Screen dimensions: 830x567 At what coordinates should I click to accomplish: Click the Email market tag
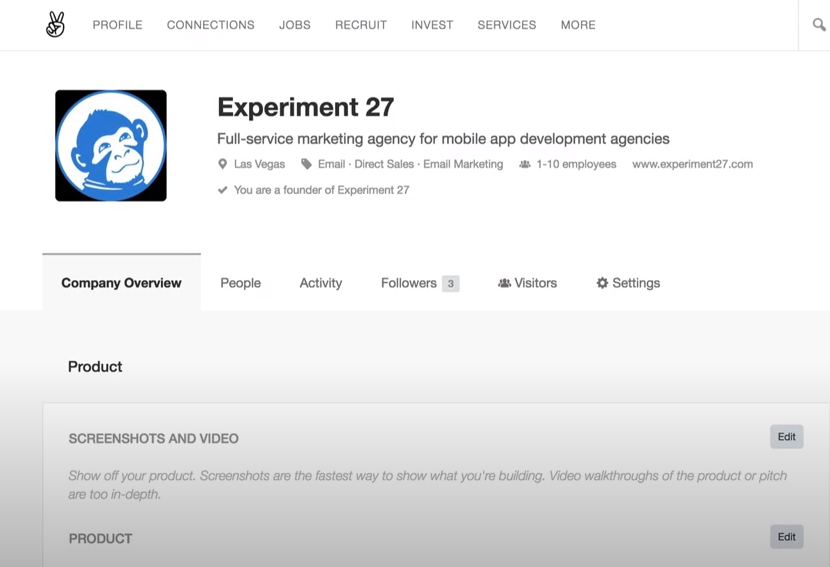tap(331, 164)
